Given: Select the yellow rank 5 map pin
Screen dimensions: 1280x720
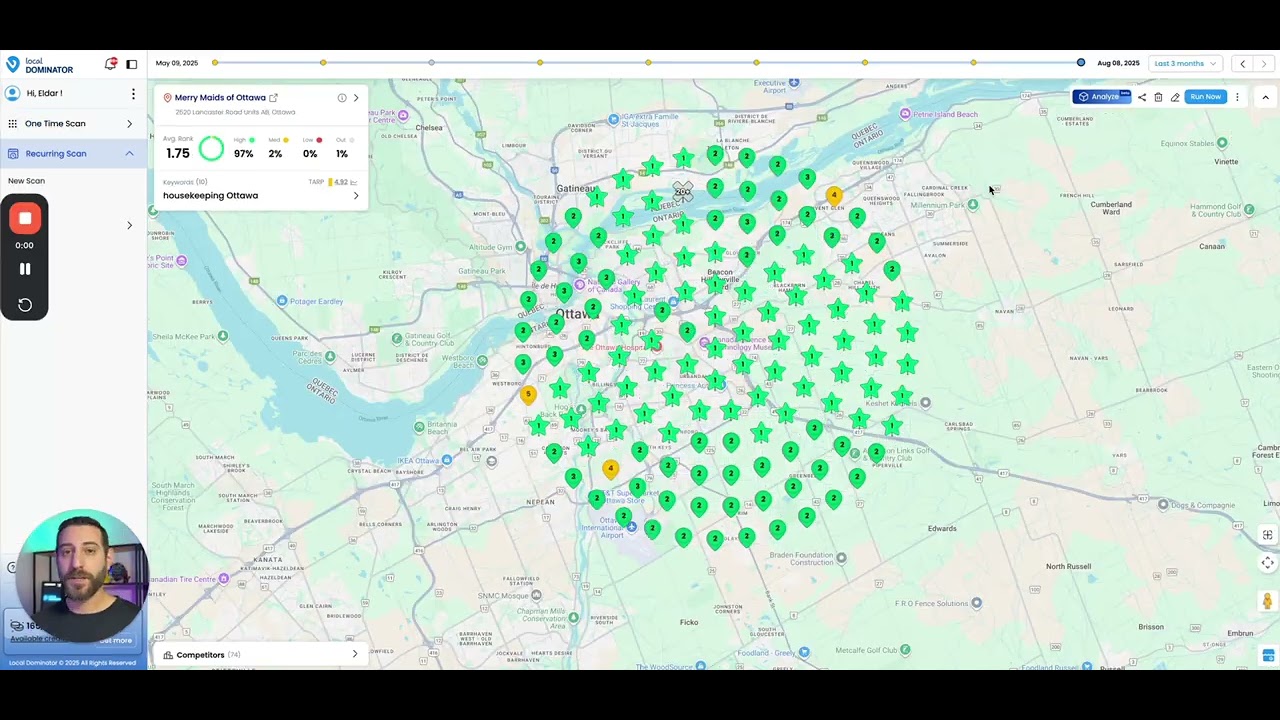Looking at the screenshot, I should (x=528, y=396).
